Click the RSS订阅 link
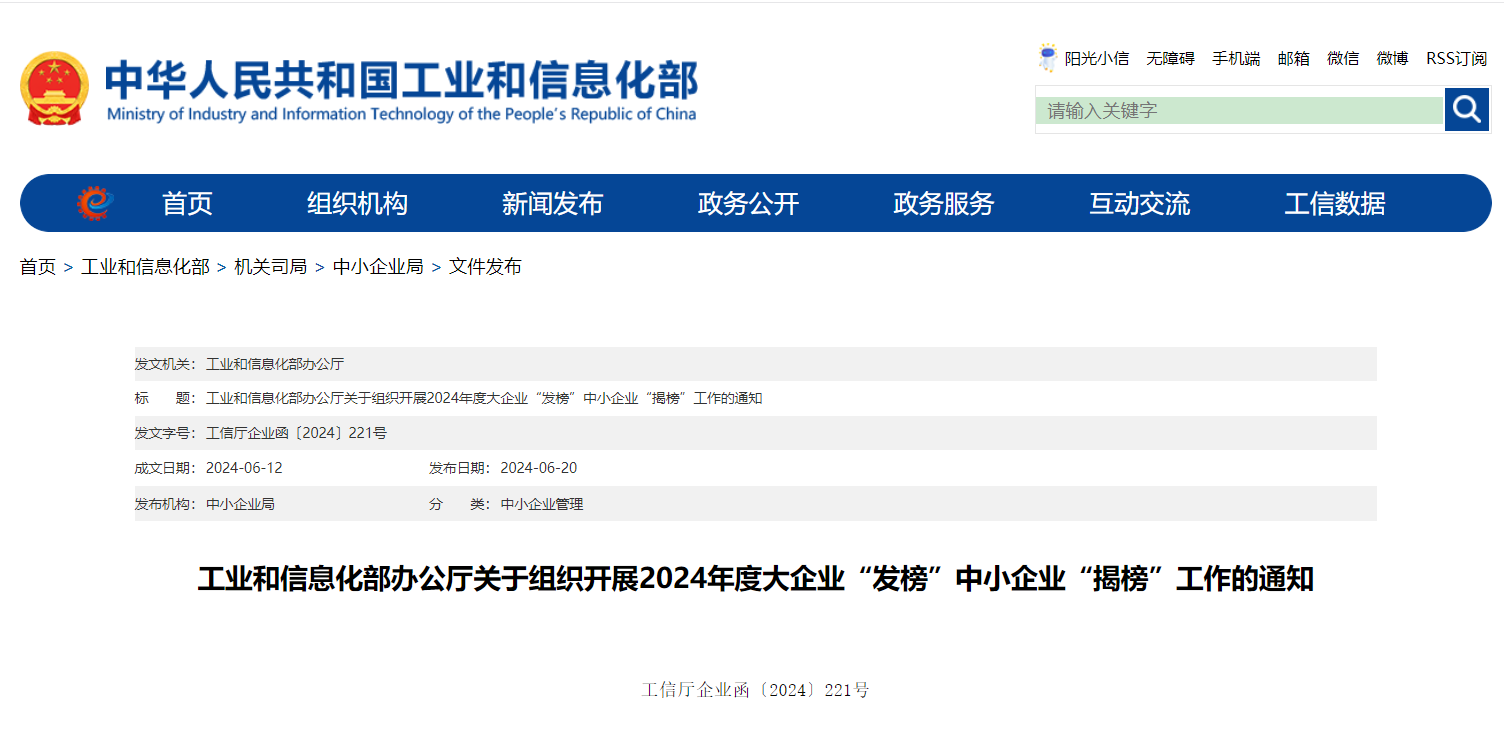Viewport: 1504px width, 737px height. [x=1456, y=59]
